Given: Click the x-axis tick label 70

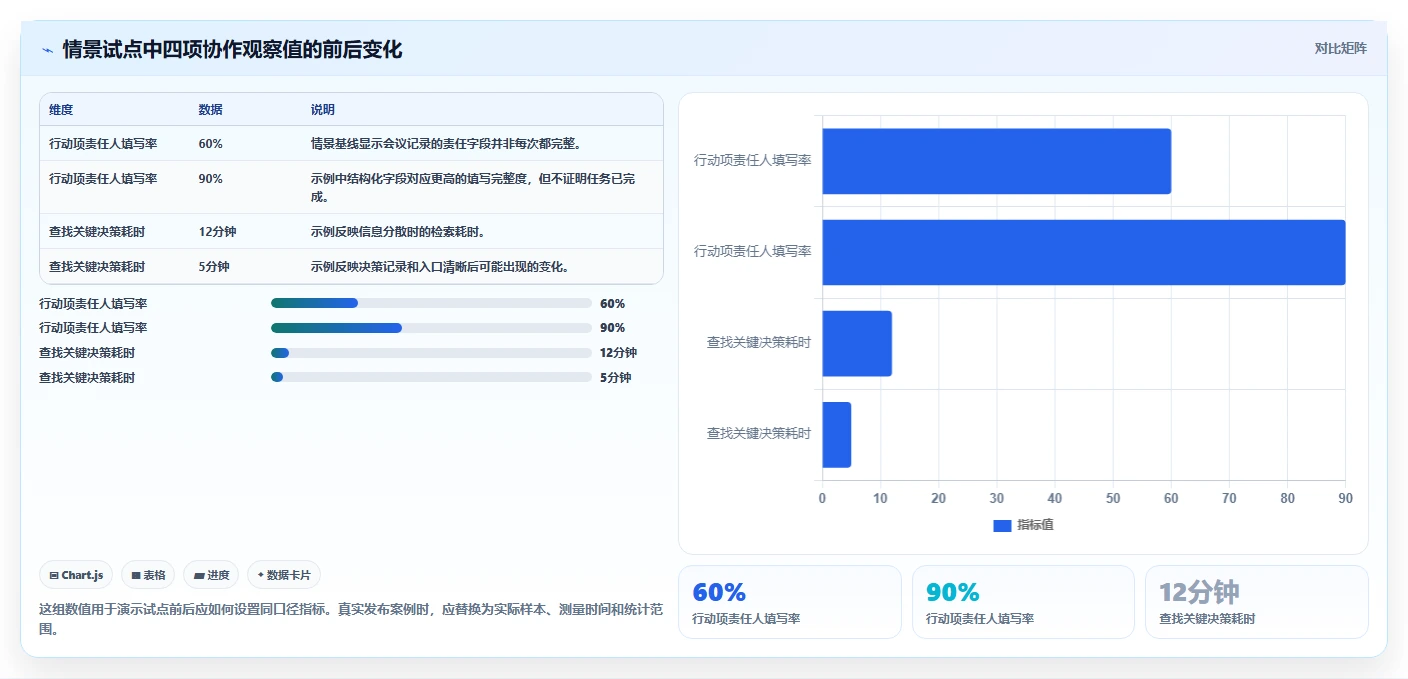Looking at the screenshot, I should tap(1229, 498).
